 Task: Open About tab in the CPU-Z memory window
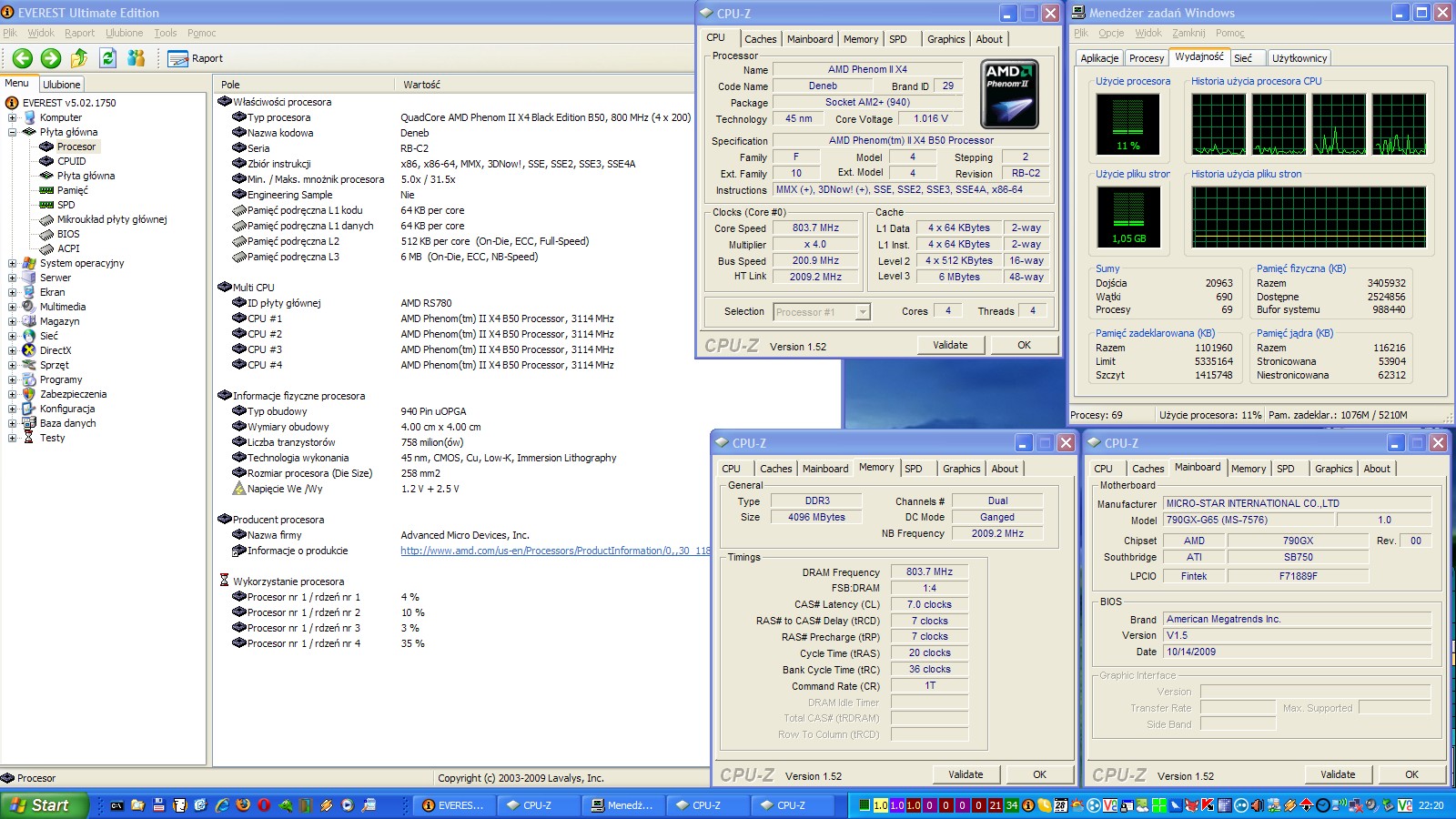tap(1005, 469)
